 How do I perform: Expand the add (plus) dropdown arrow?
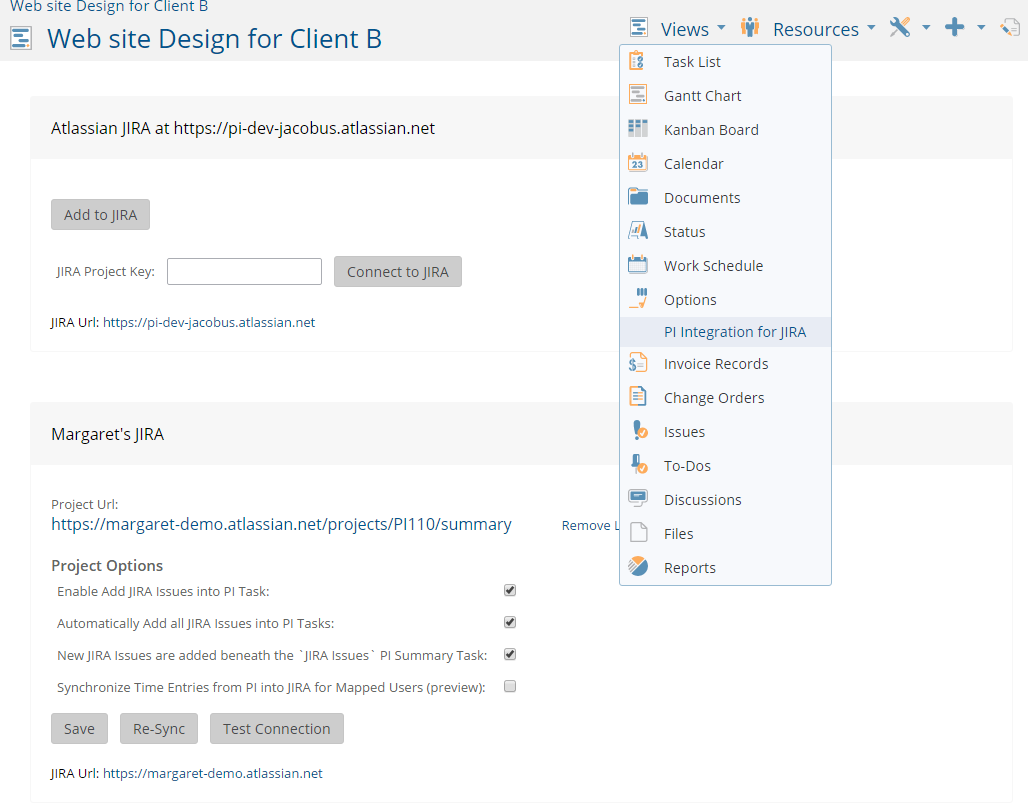tap(981, 28)
